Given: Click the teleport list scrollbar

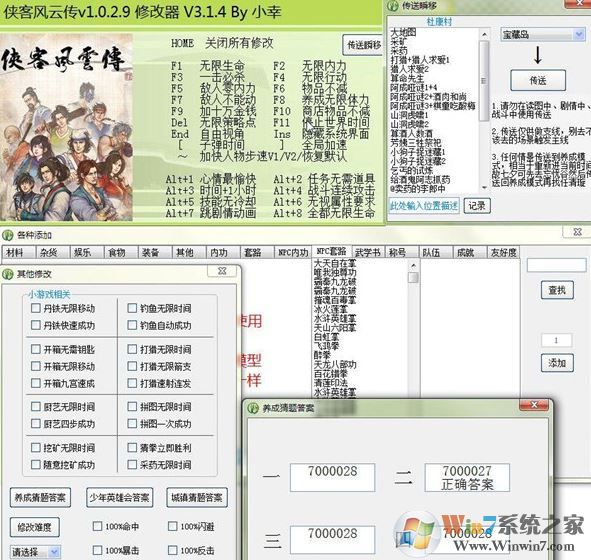Looking at the screenshot, I should tap(484, 109).
